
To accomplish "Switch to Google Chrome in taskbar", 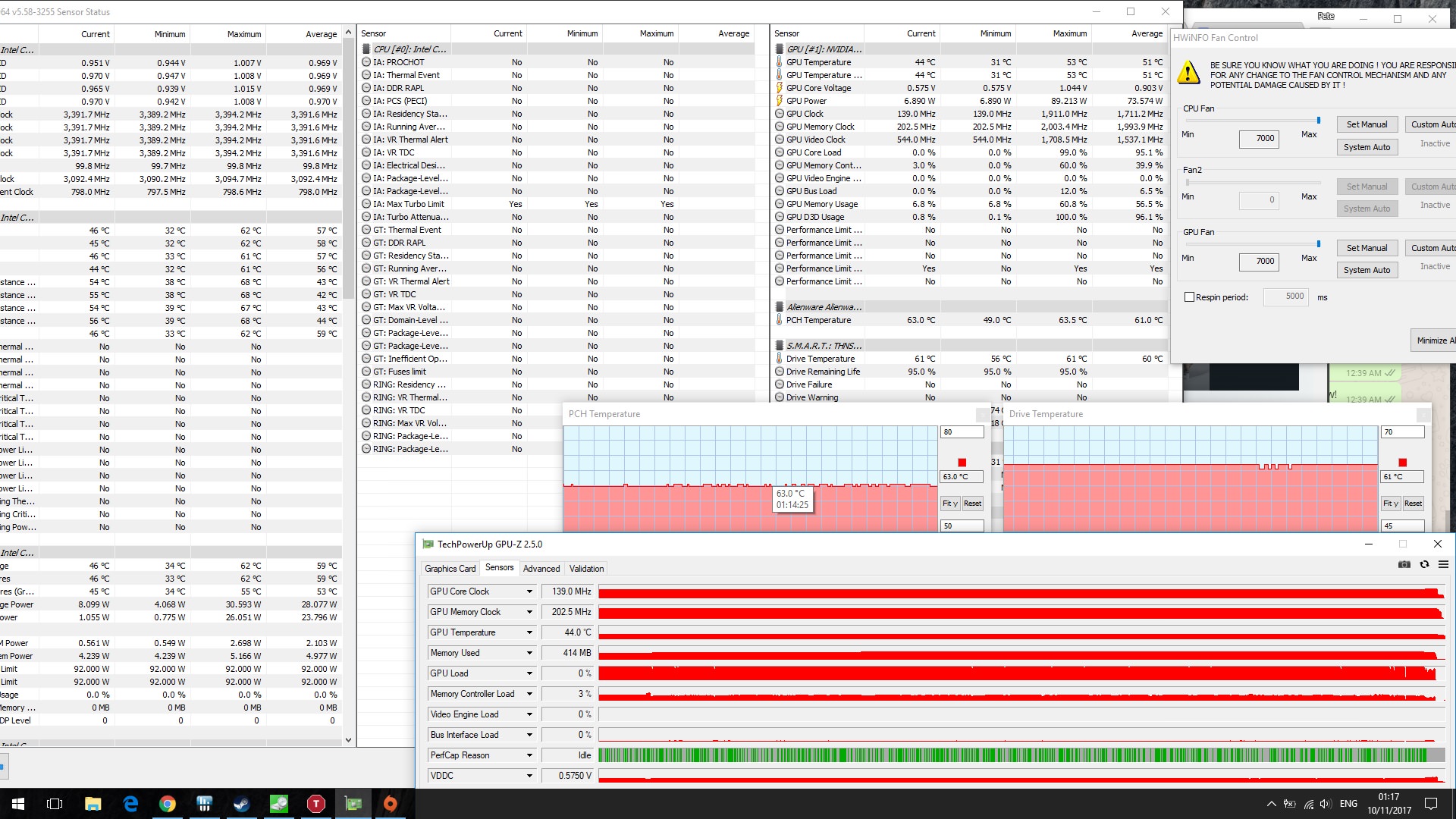I will pos(168,804).
